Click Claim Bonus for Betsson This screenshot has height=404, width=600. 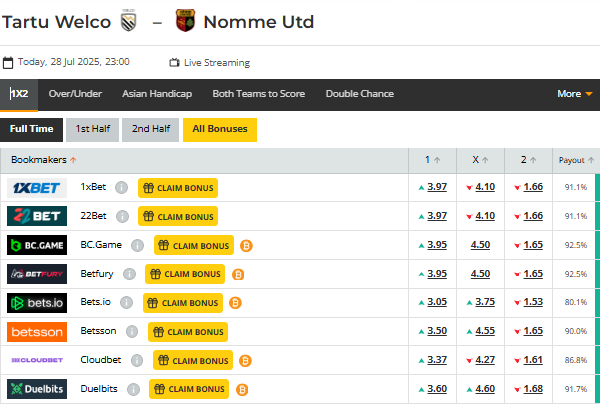point(188,332)
